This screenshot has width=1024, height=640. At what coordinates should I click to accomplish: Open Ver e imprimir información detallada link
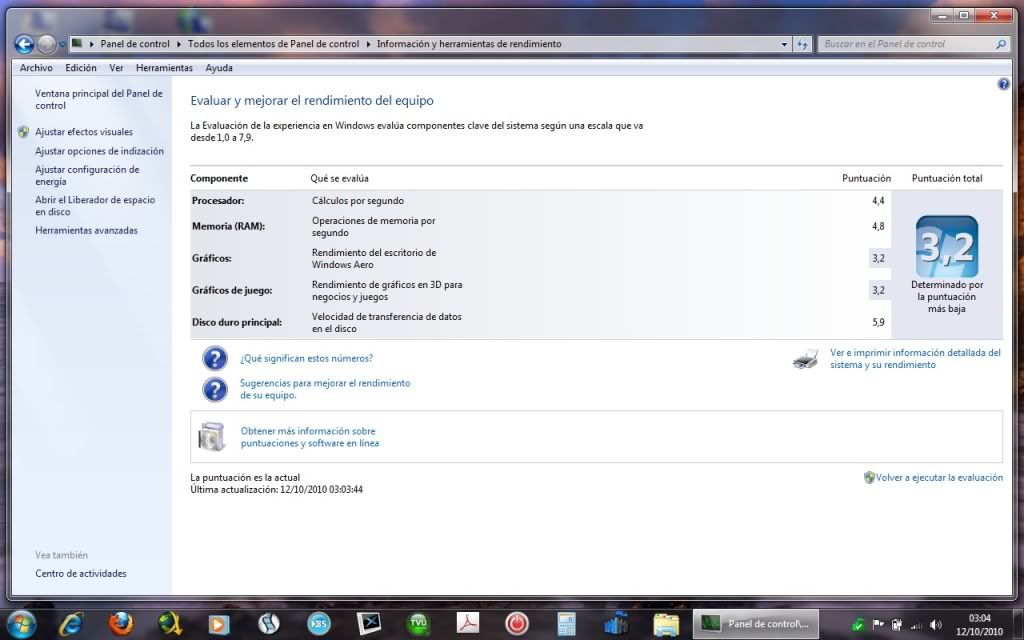pos(915,359)
